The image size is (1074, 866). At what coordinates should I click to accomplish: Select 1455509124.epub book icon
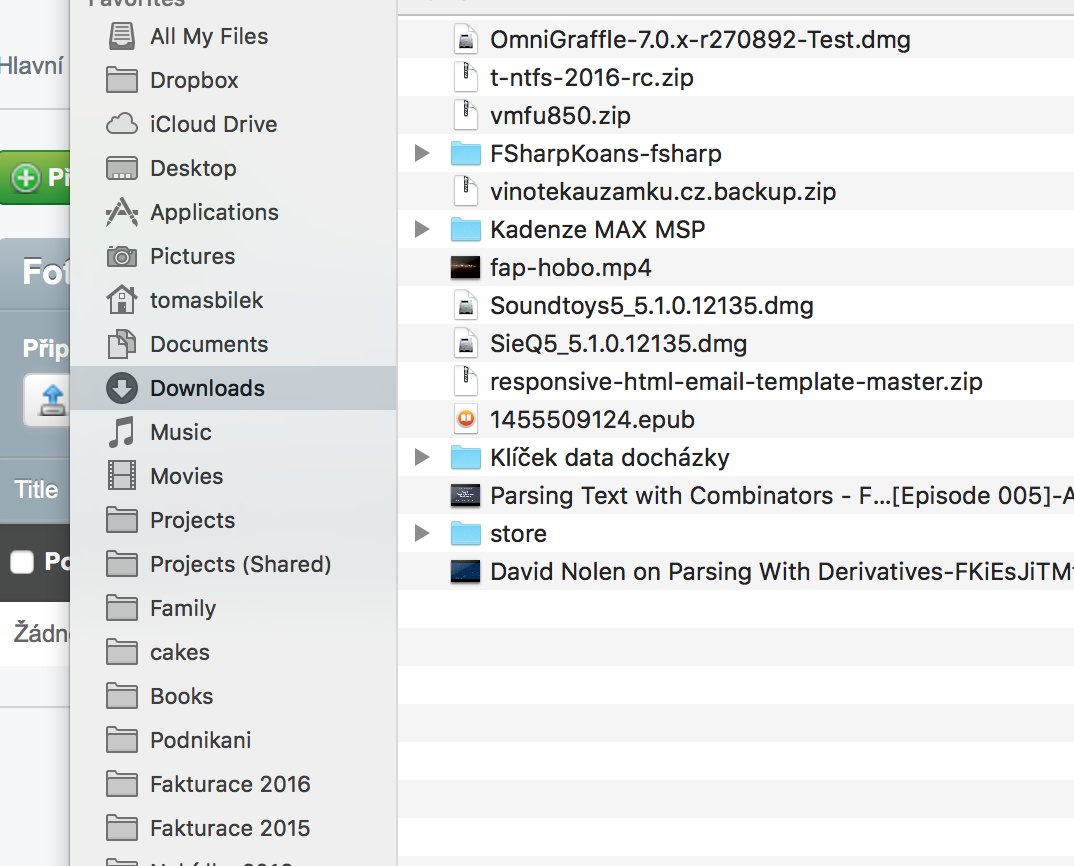click(466, 419)
